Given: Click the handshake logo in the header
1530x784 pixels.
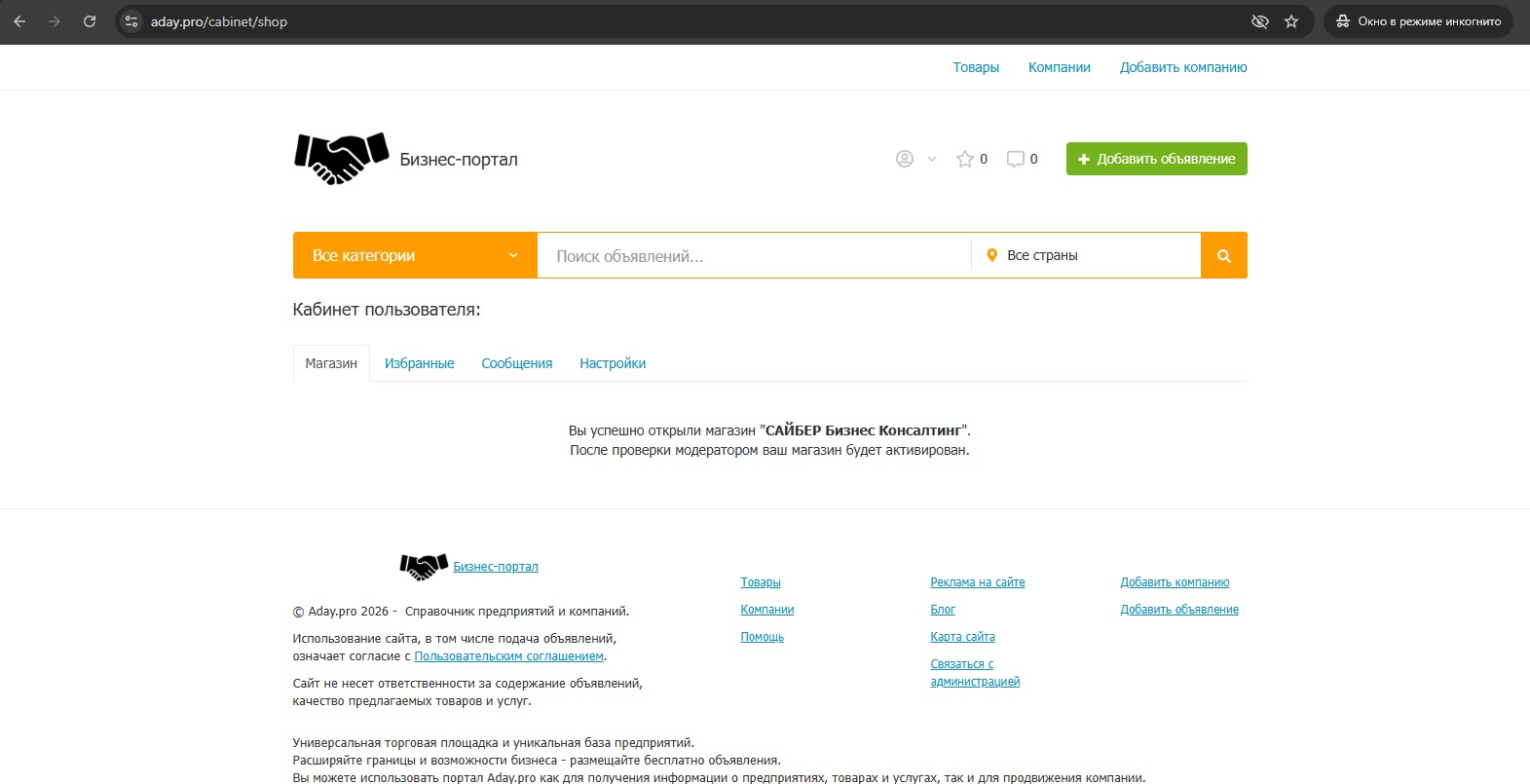Looking at the screenshot, I should point(342,159).
